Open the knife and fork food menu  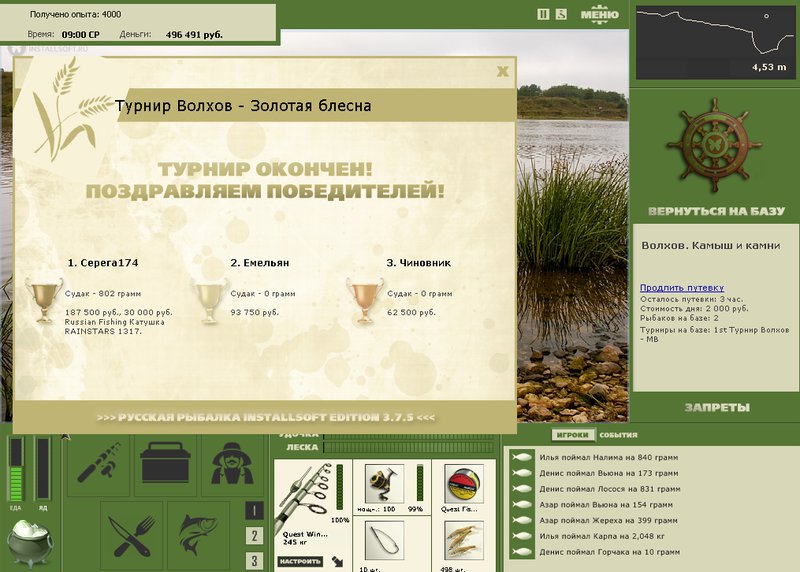[132, 536]
